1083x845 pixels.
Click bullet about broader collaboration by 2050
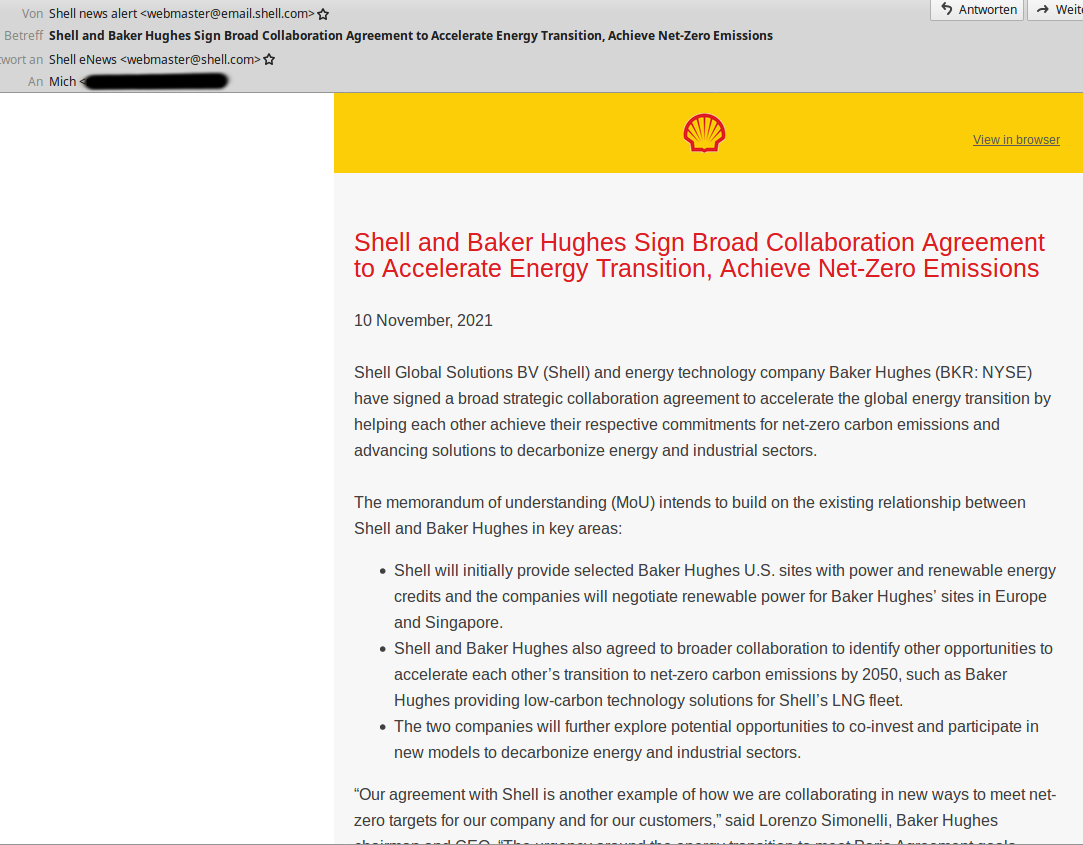point(723,674)
